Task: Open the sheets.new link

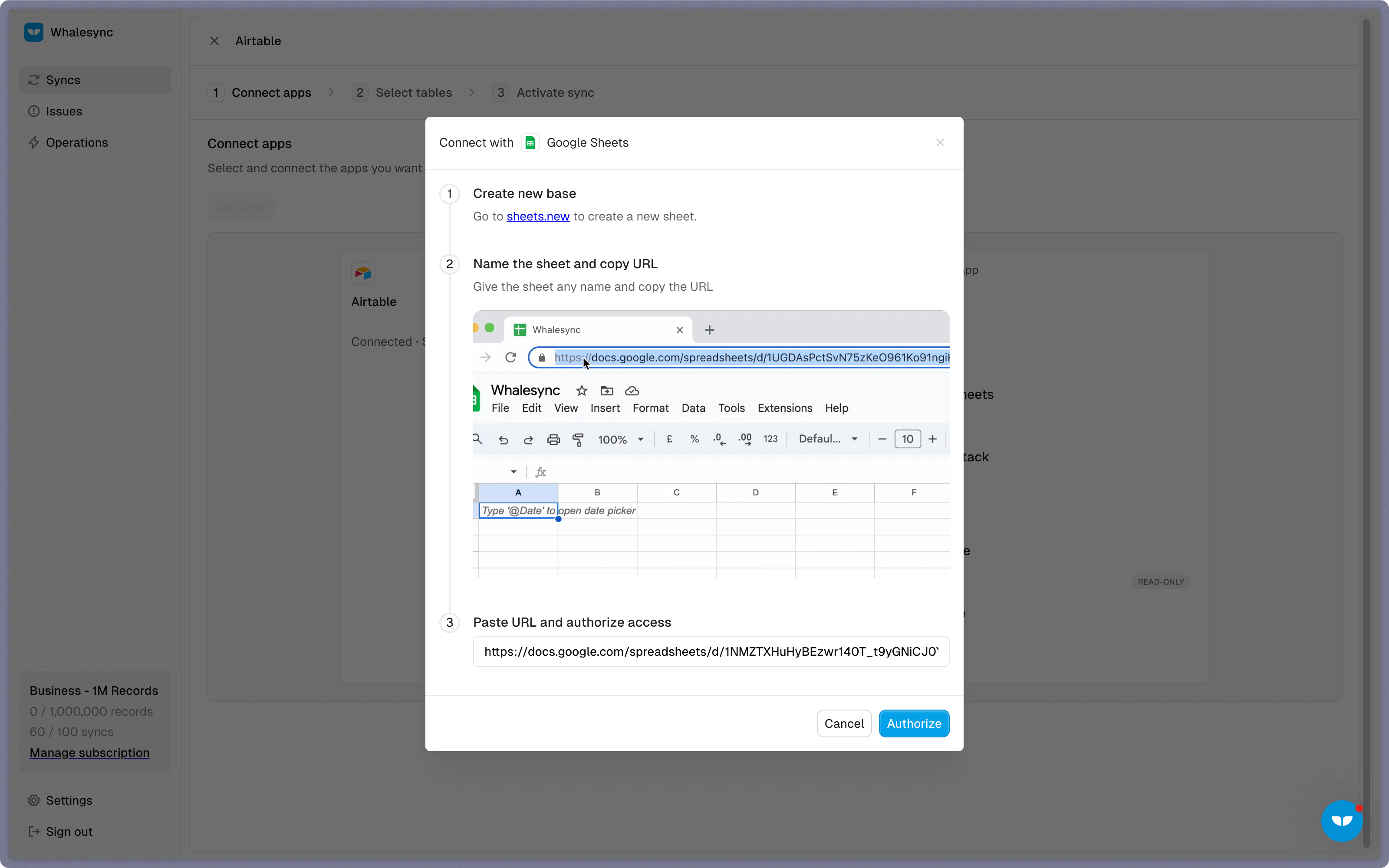Action: pos(538,217)
